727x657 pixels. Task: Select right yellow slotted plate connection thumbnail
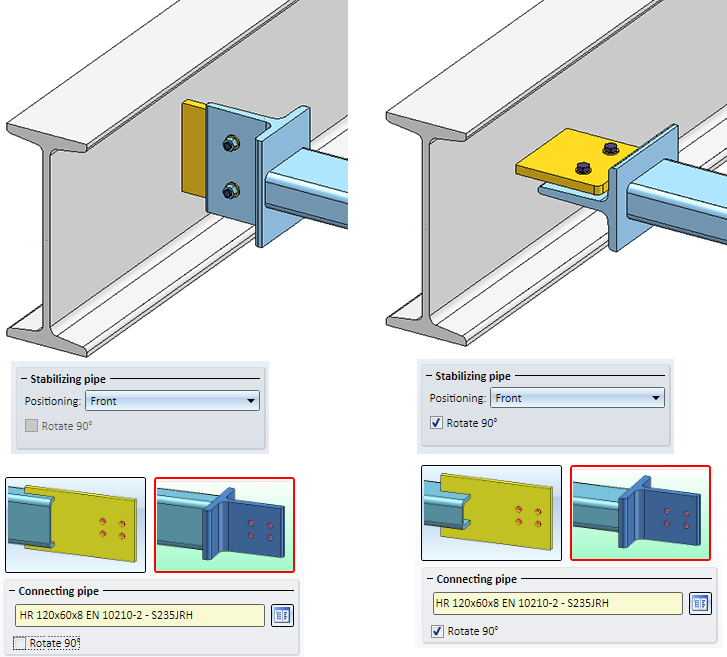(x=491, y=513)
